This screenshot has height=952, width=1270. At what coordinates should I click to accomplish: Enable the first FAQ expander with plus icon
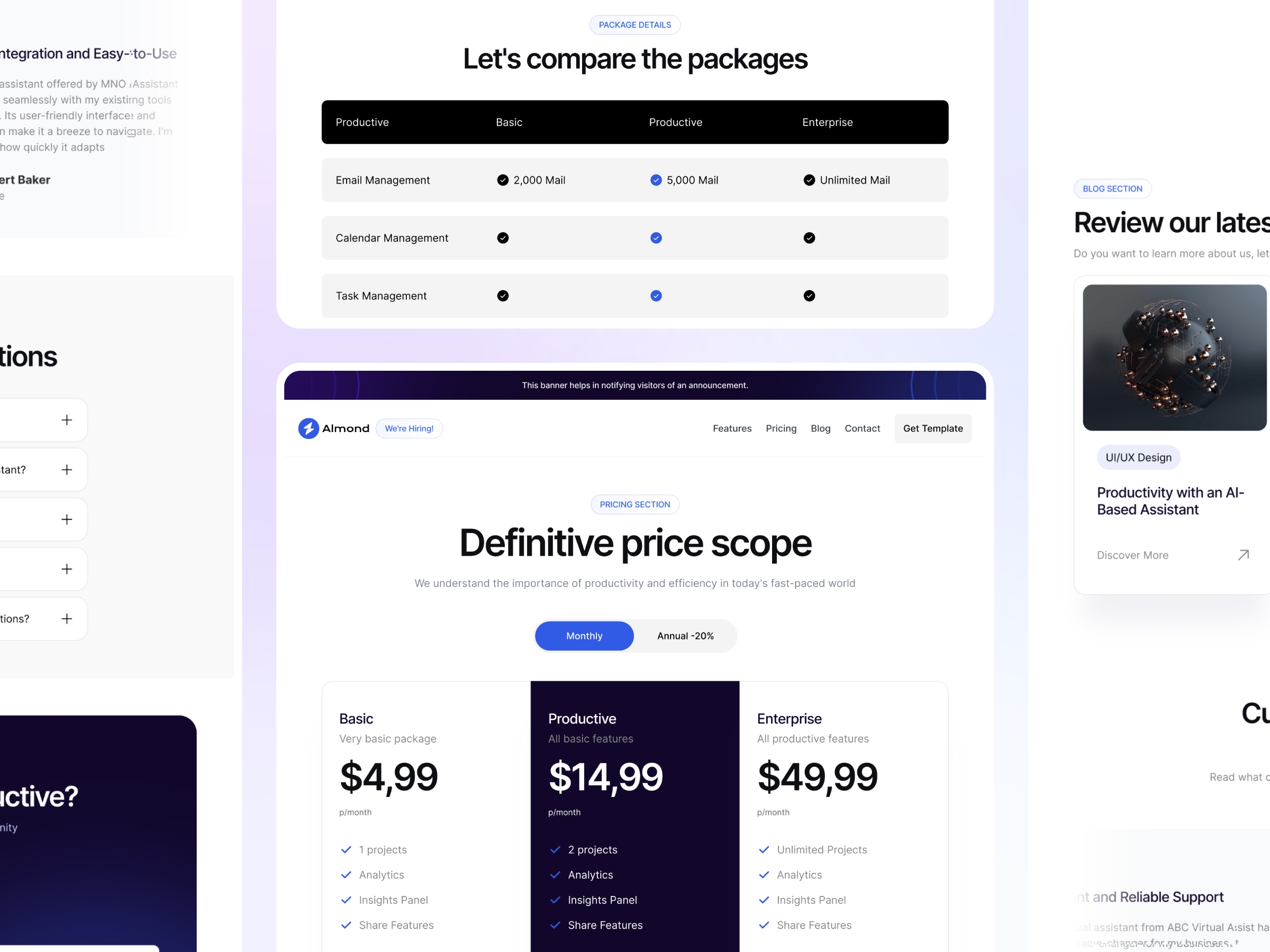pyautogui.click(x=67, y=420)
